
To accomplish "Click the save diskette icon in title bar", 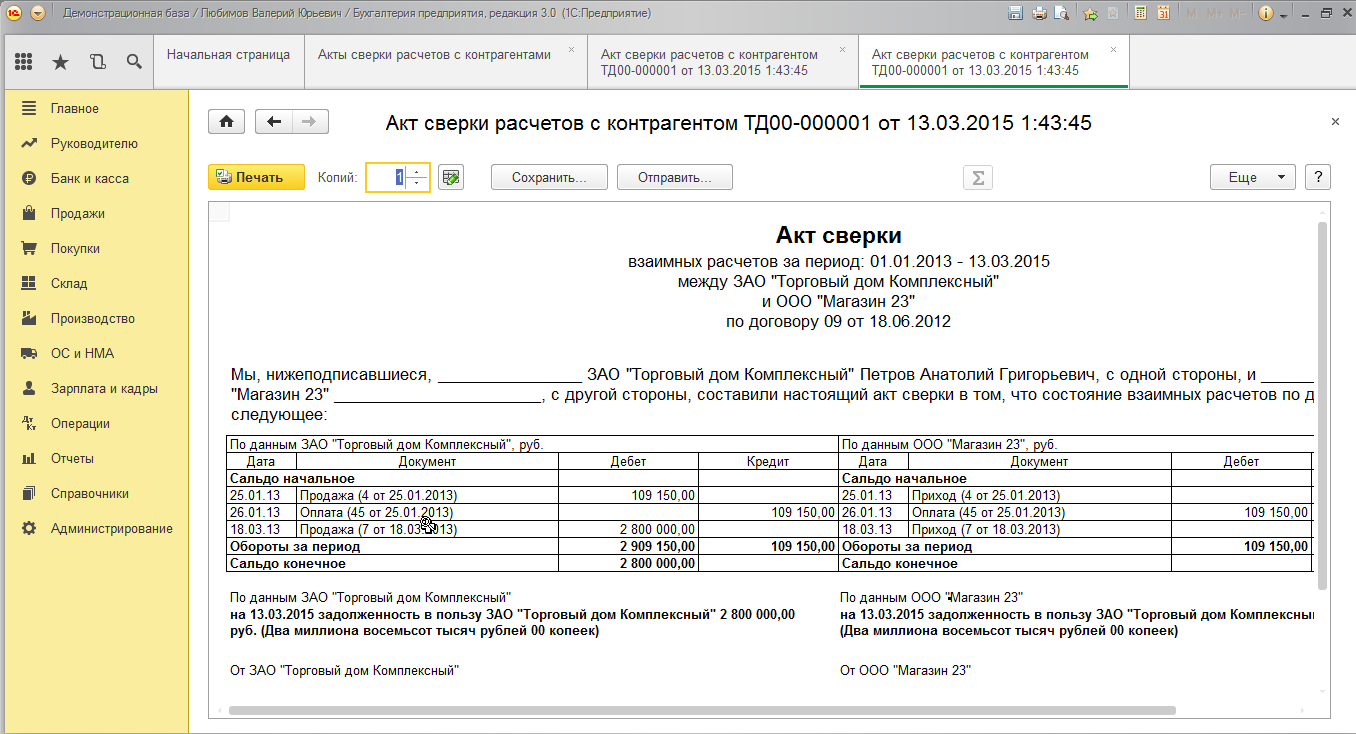I will tap(1016, 14).
